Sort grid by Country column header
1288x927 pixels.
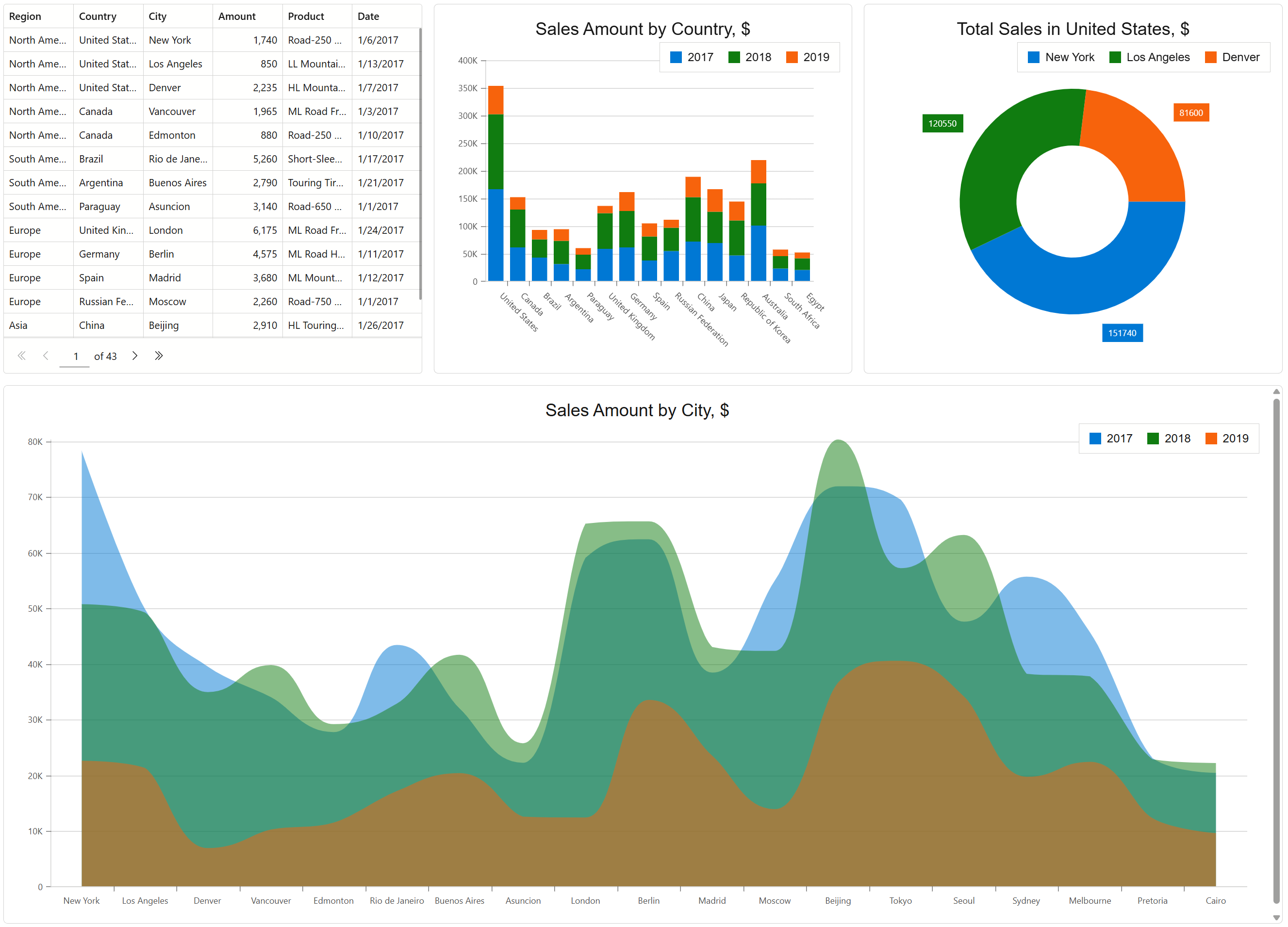click(x=98, y=16)
